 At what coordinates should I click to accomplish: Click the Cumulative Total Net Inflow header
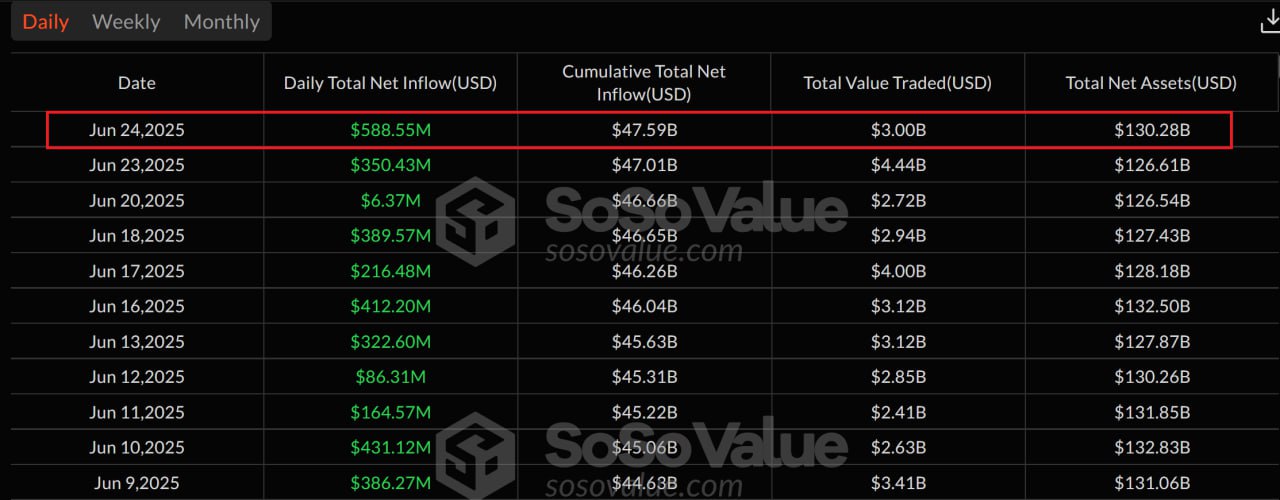[644, 83]
